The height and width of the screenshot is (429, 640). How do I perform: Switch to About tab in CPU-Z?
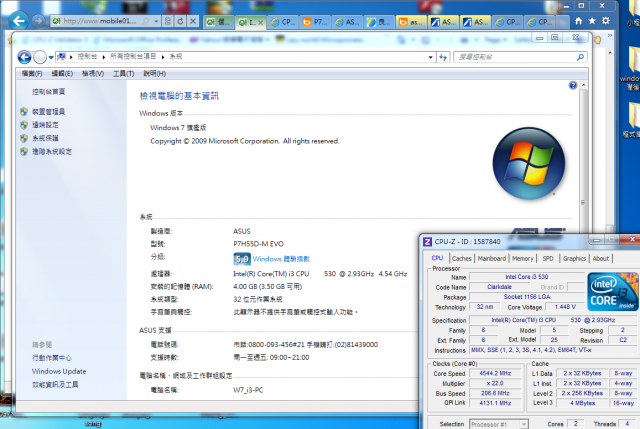point(601,258)
